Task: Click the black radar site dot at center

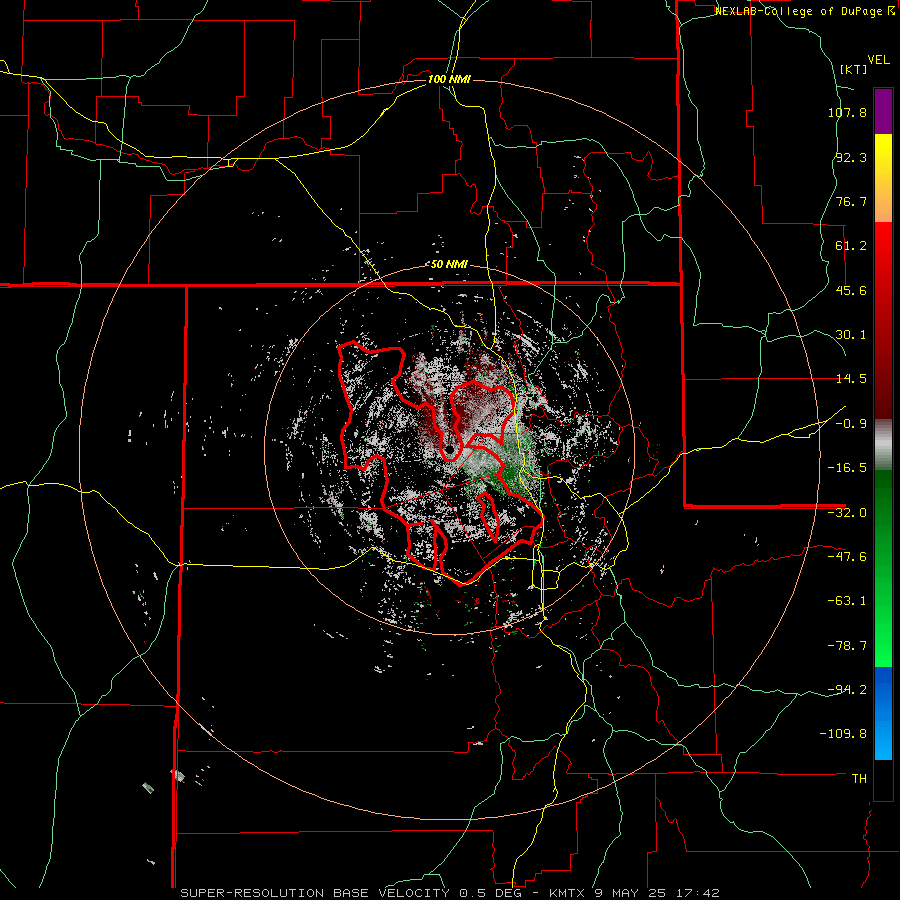Action: coord(449,449)
